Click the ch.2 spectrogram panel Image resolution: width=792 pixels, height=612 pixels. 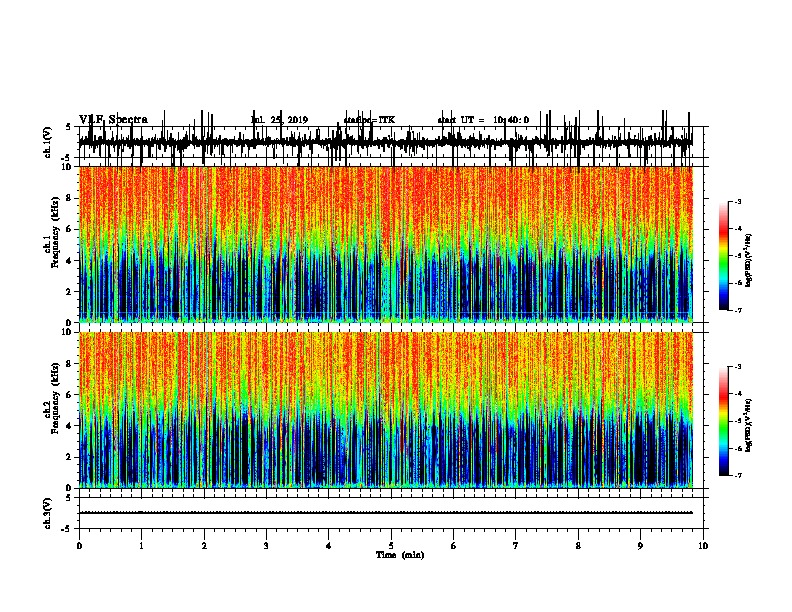386,410
